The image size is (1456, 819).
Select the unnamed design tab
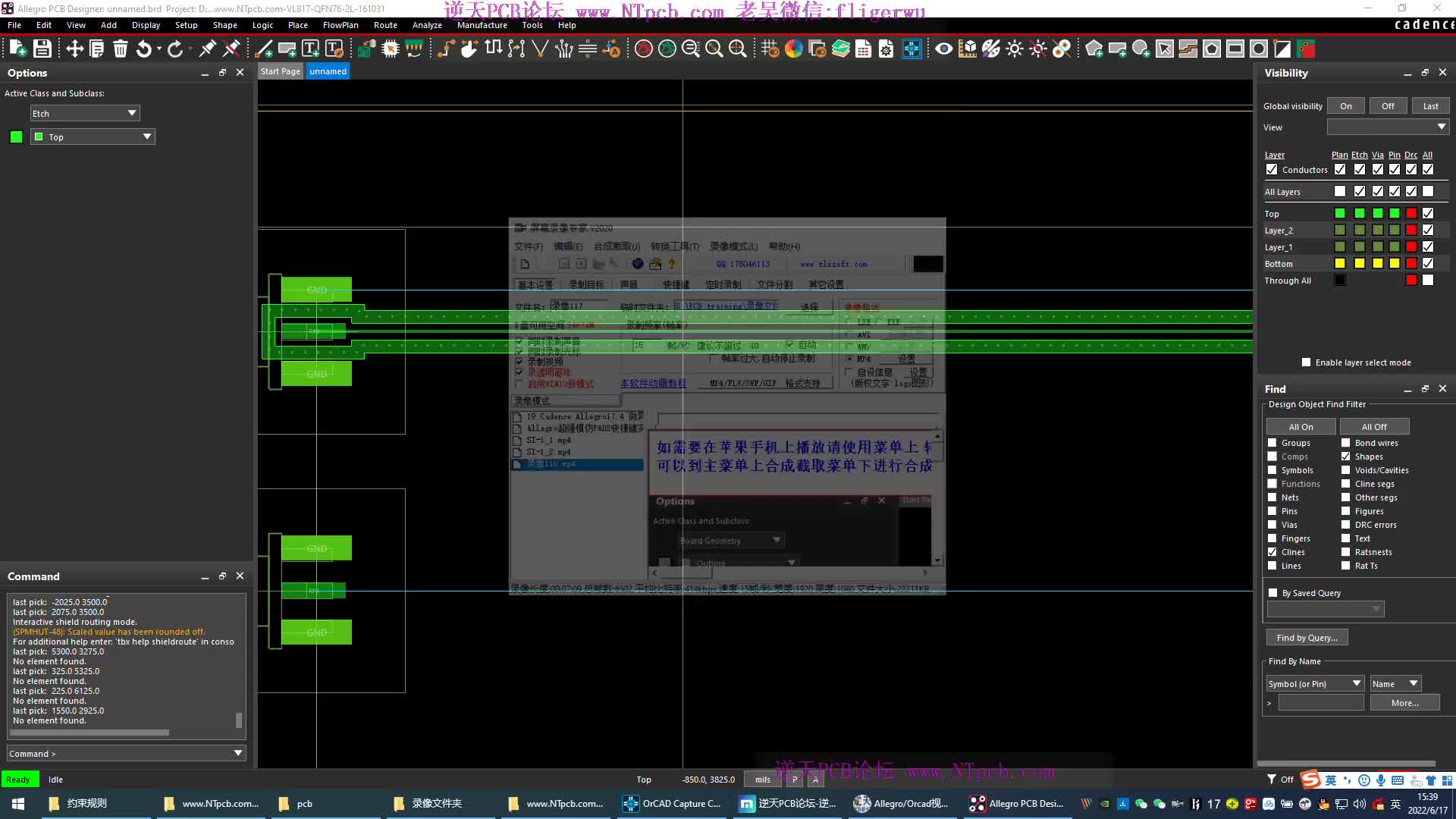(328, 71)
